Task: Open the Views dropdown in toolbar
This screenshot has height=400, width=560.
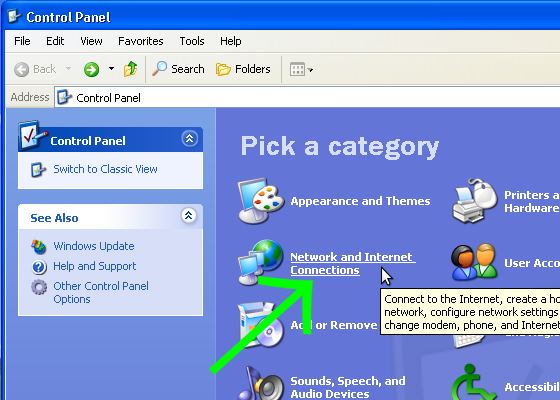Action: click(301, 69)
